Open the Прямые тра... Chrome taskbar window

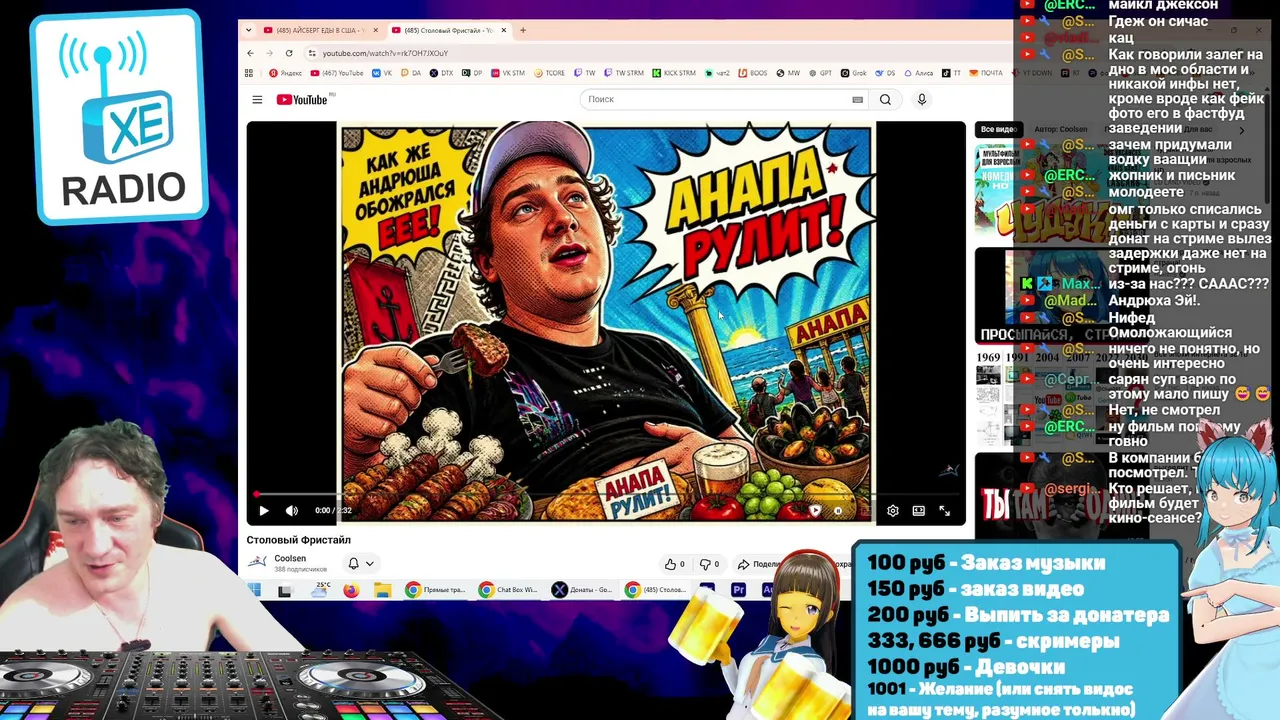click(x=436, y=590)
